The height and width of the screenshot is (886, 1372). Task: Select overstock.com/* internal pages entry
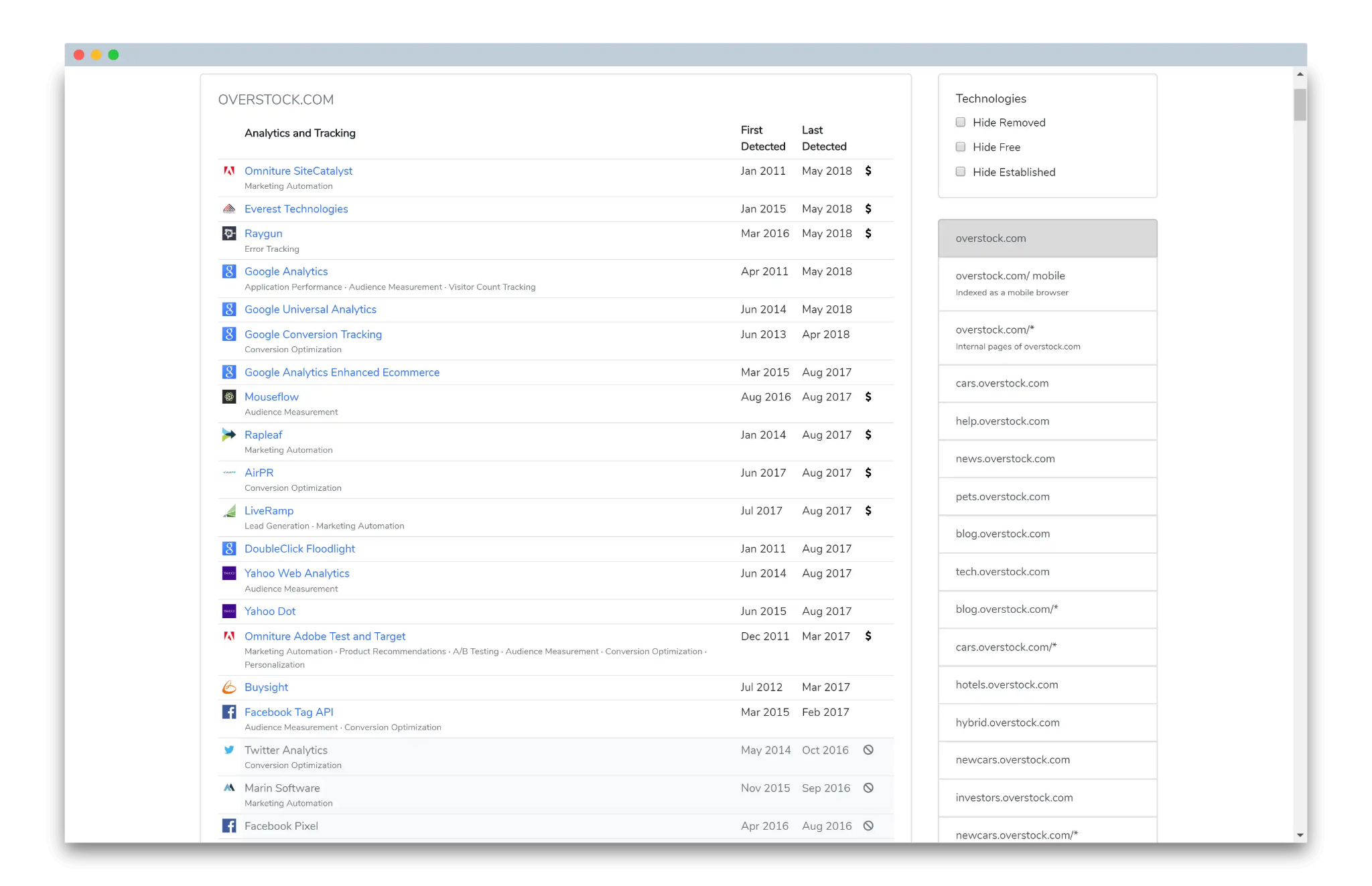[1048, 338]
